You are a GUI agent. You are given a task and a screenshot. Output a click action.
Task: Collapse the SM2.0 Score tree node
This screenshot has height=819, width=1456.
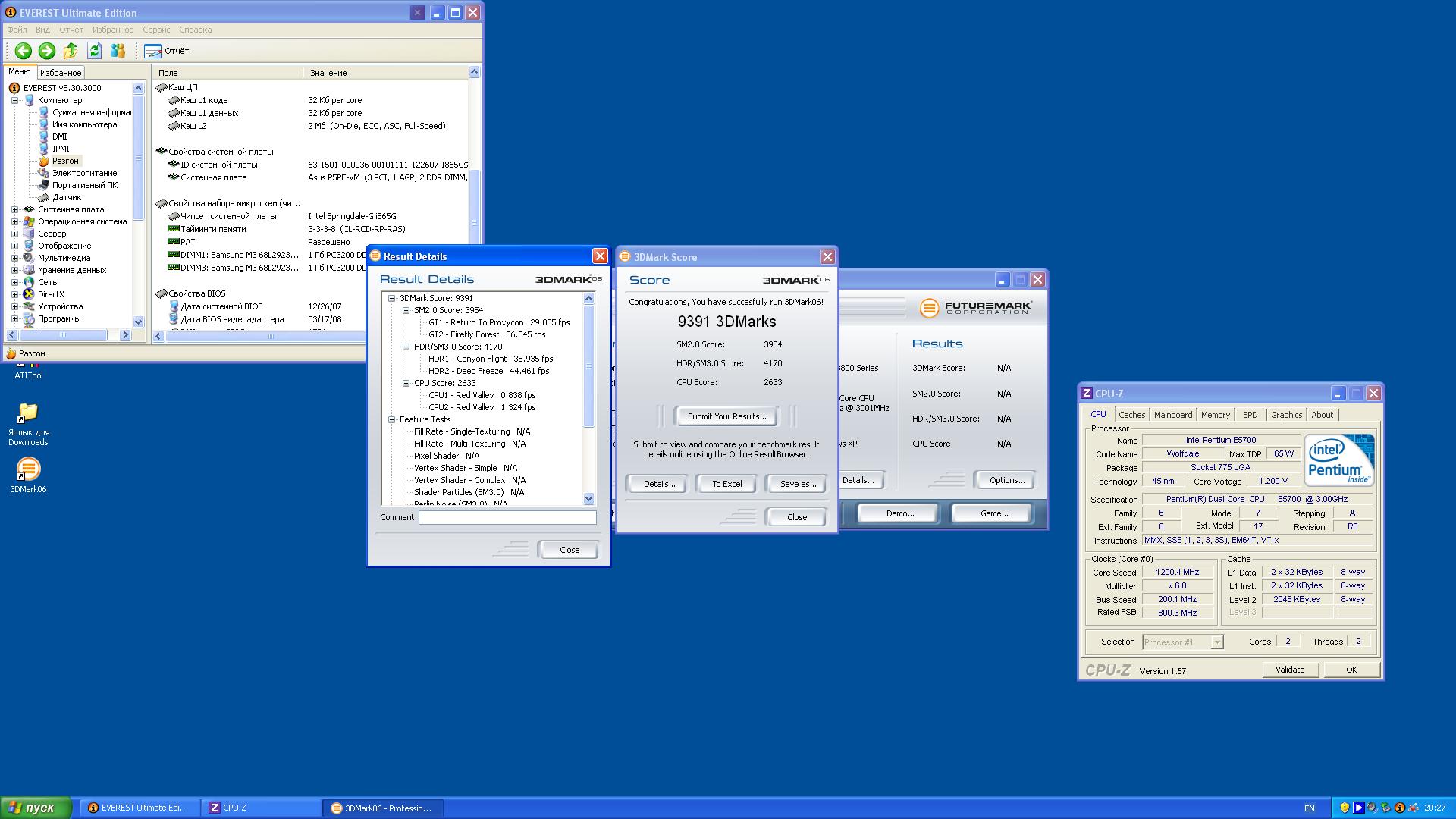coord(406,310)
